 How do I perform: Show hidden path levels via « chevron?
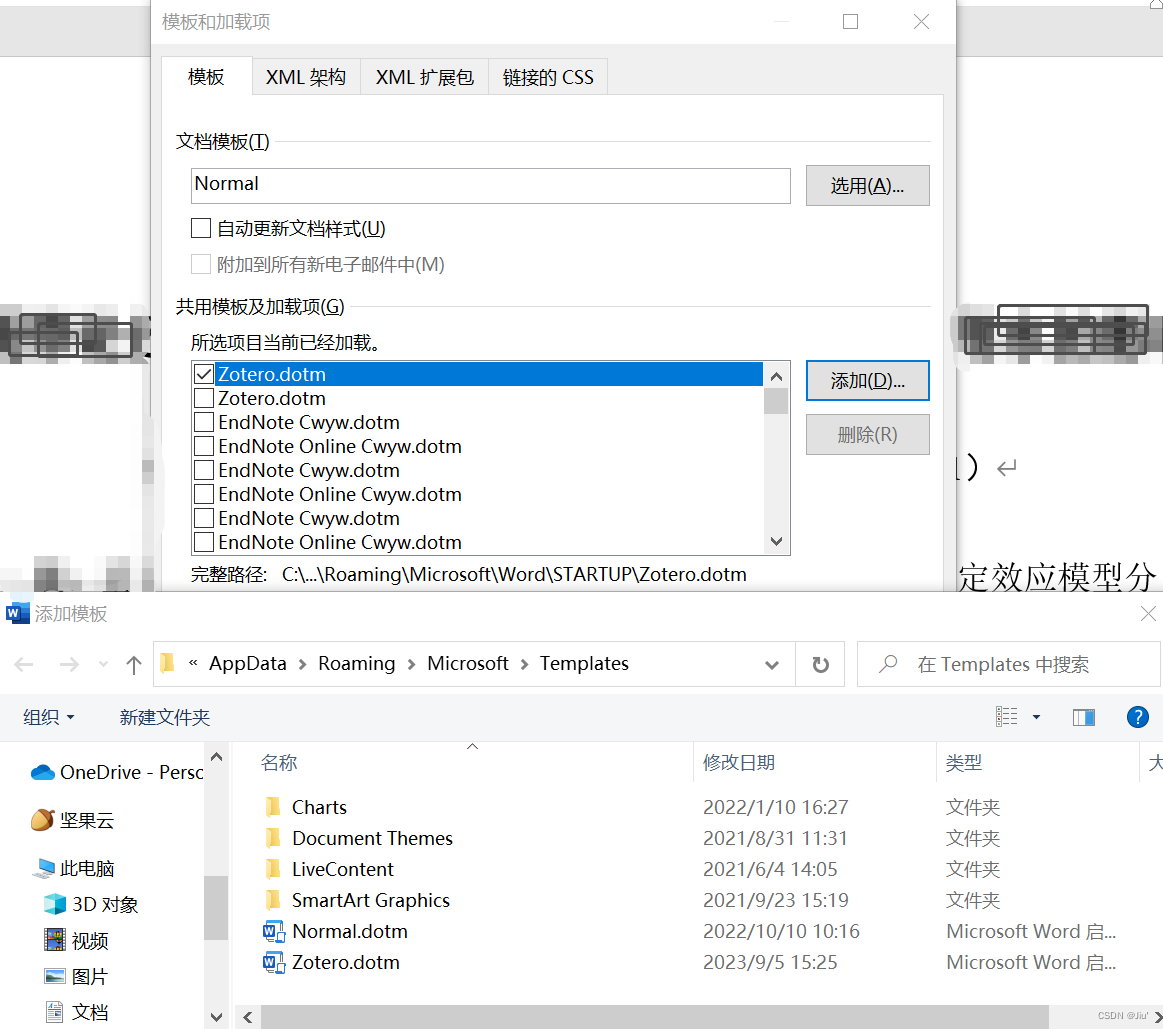pos(193,663)
